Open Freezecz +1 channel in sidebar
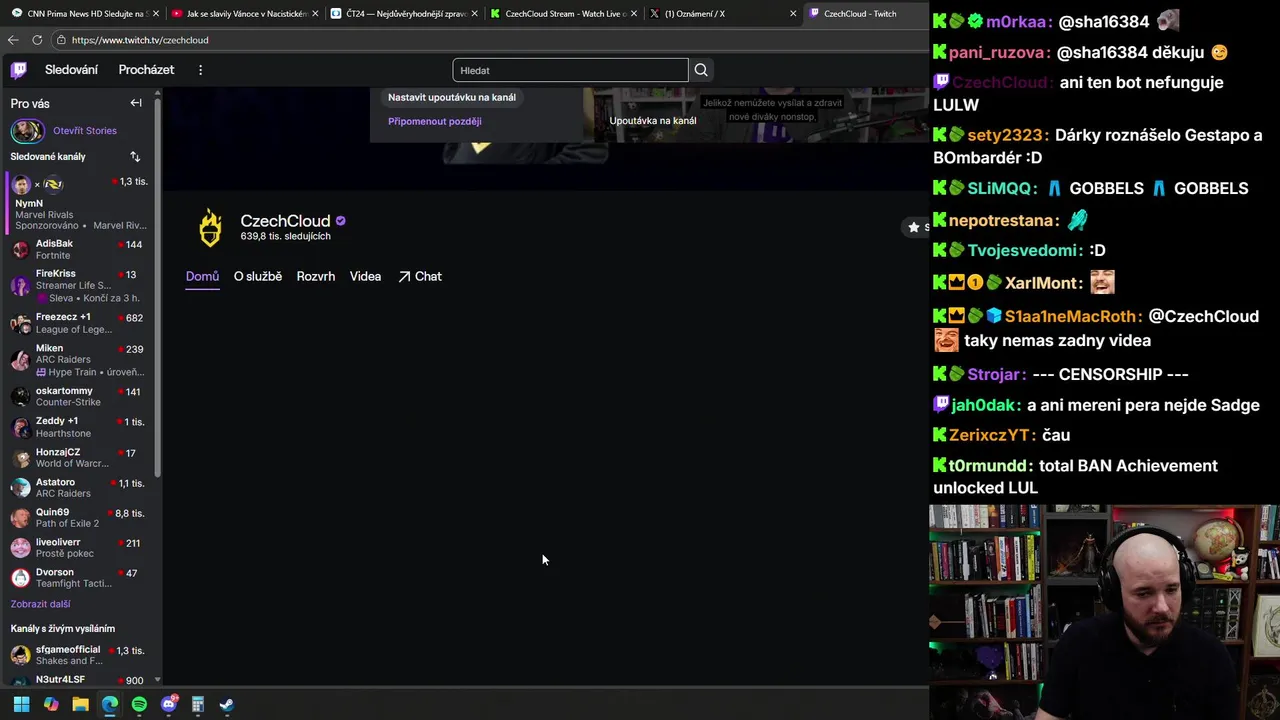The height and width of the screenshot is (720, 1280). tap(80, 323)
